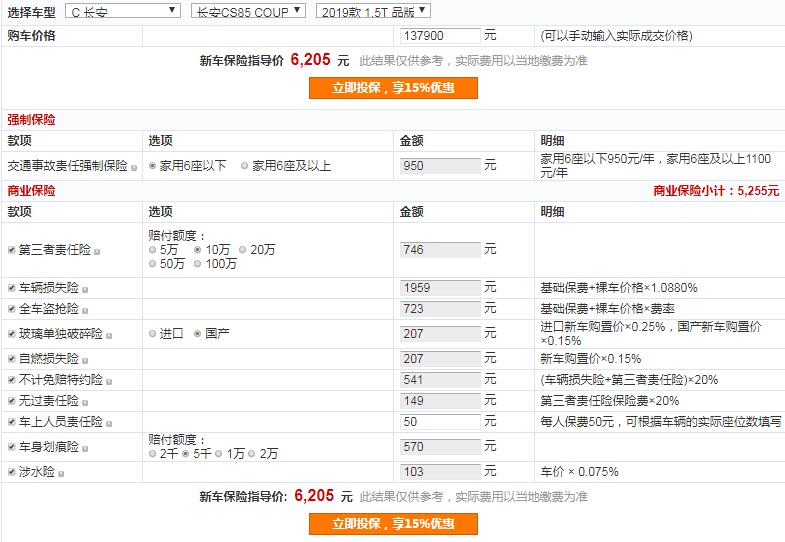785x542 pixels.
Task: Click the info icon next to 自燃损失险
Action: (85, 361)
